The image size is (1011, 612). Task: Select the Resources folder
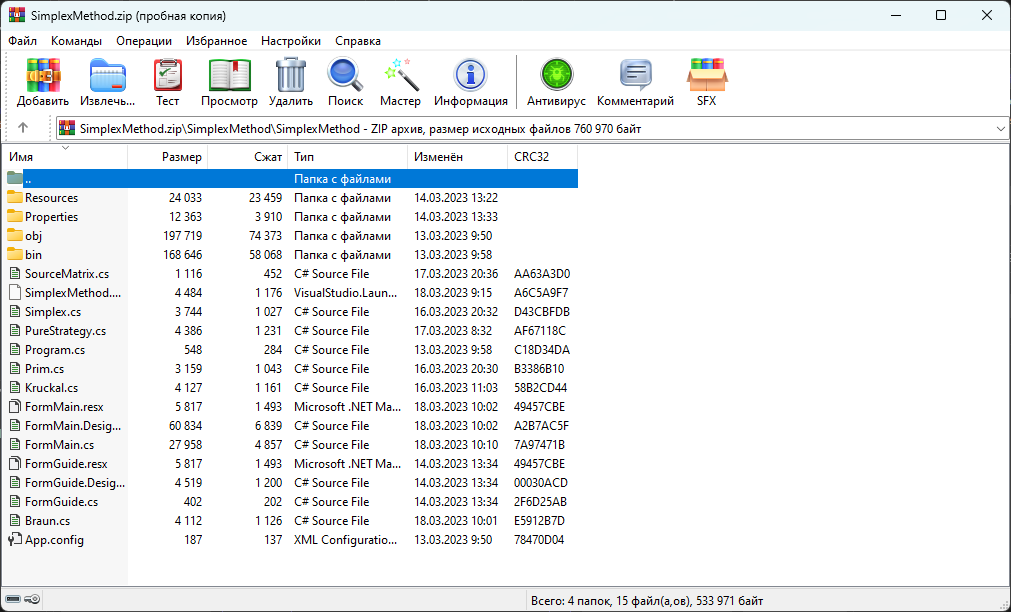(x=51, y=198)
